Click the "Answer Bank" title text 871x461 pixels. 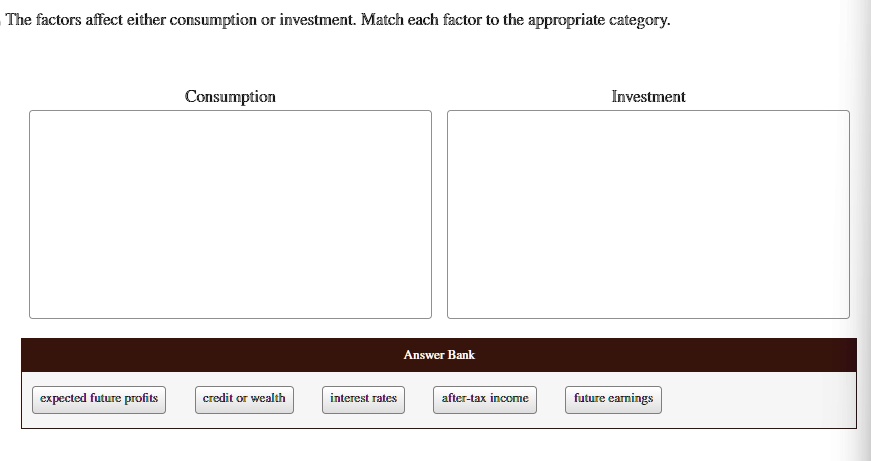click(439, 355)
